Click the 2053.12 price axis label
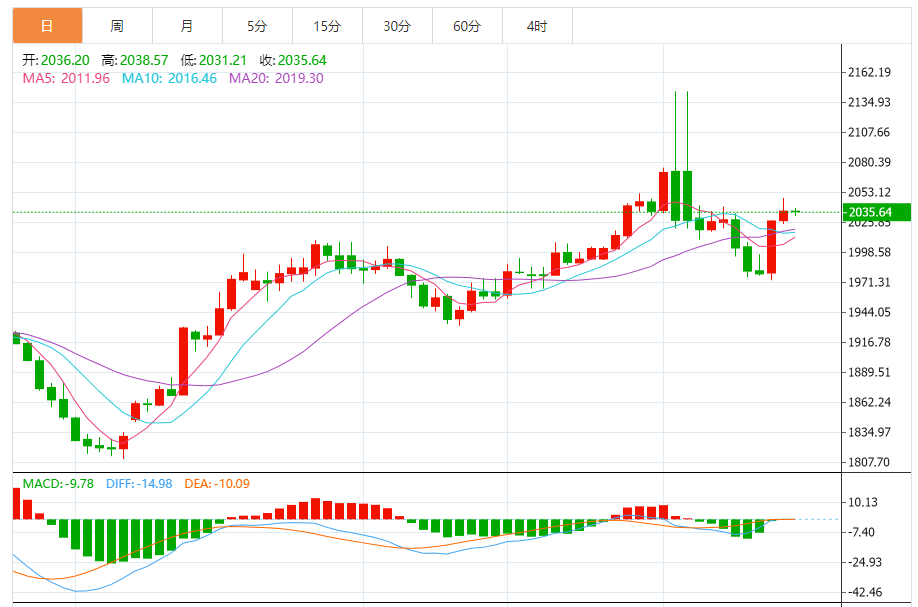 869,192
